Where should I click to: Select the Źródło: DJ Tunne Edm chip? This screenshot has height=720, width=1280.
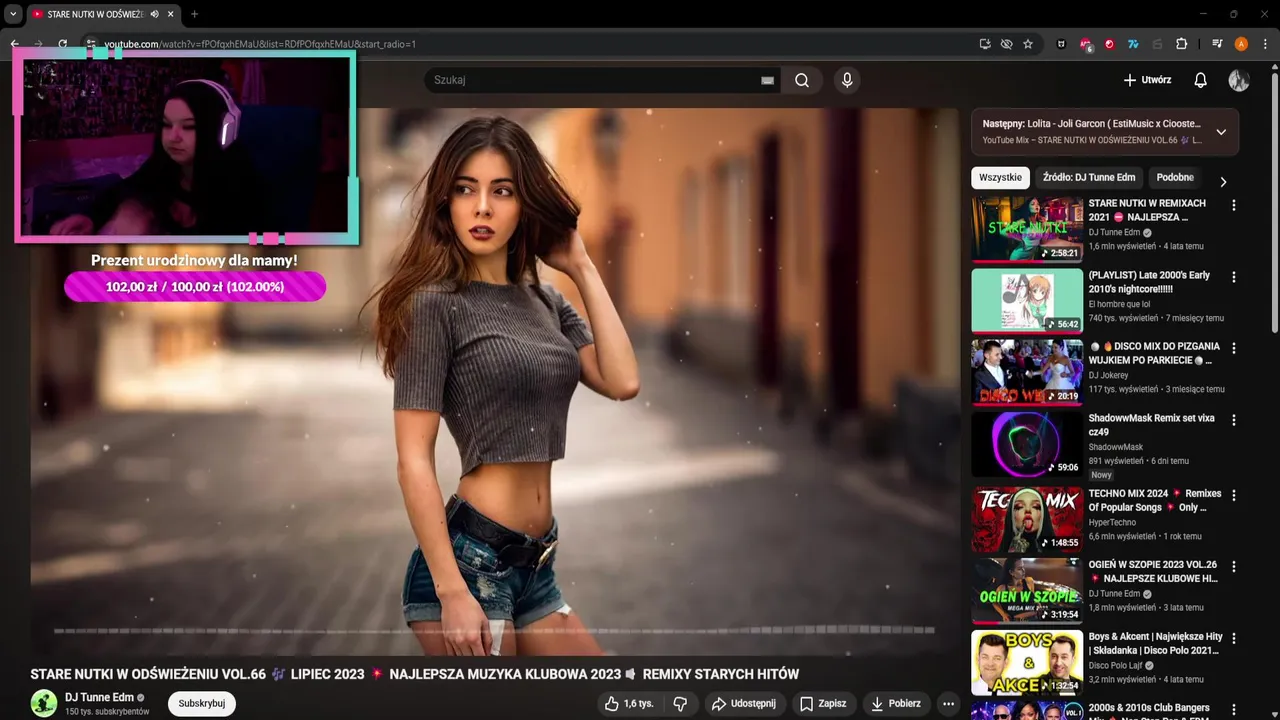[1089, 177]
